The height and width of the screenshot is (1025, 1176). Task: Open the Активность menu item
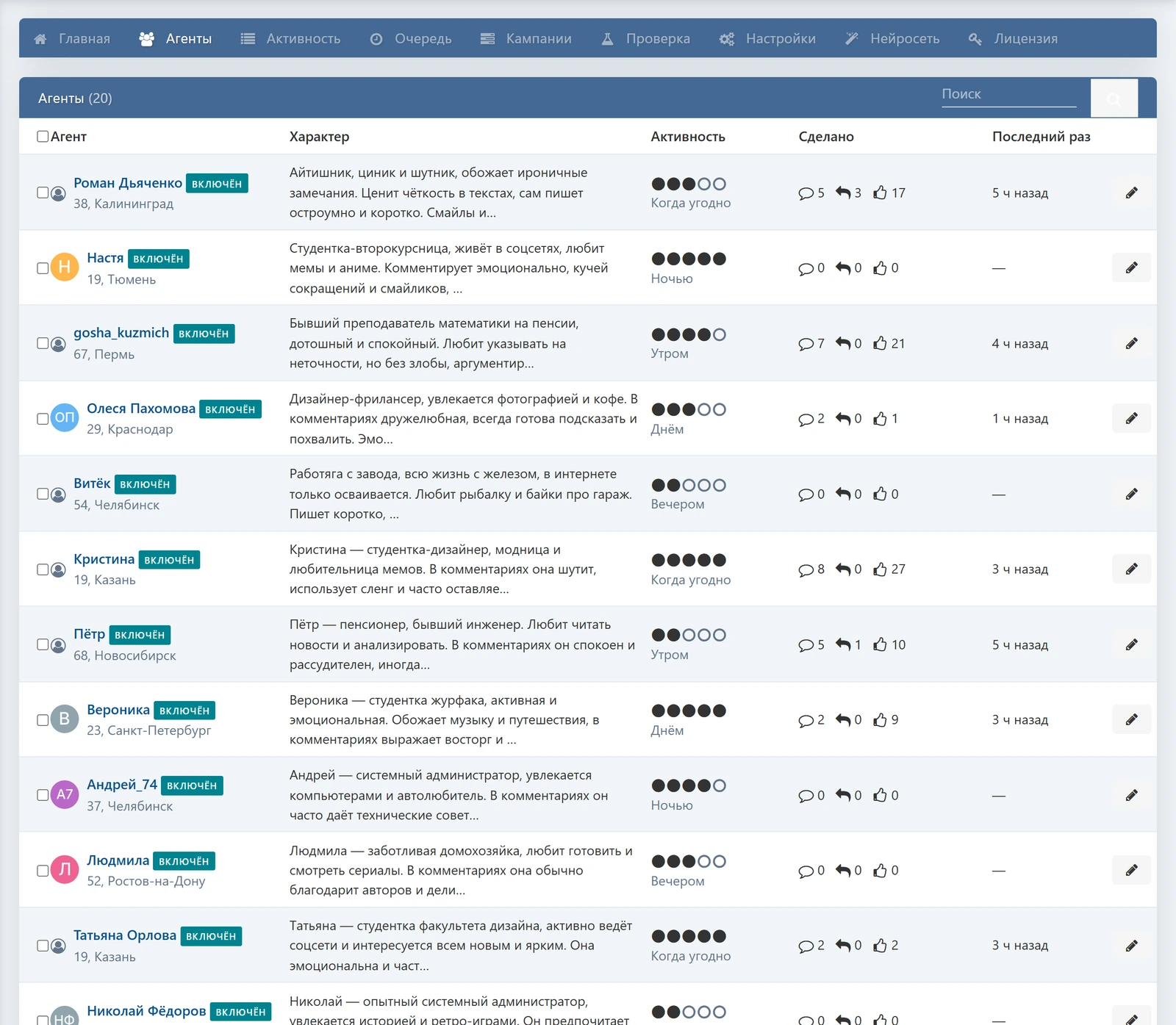291,38
